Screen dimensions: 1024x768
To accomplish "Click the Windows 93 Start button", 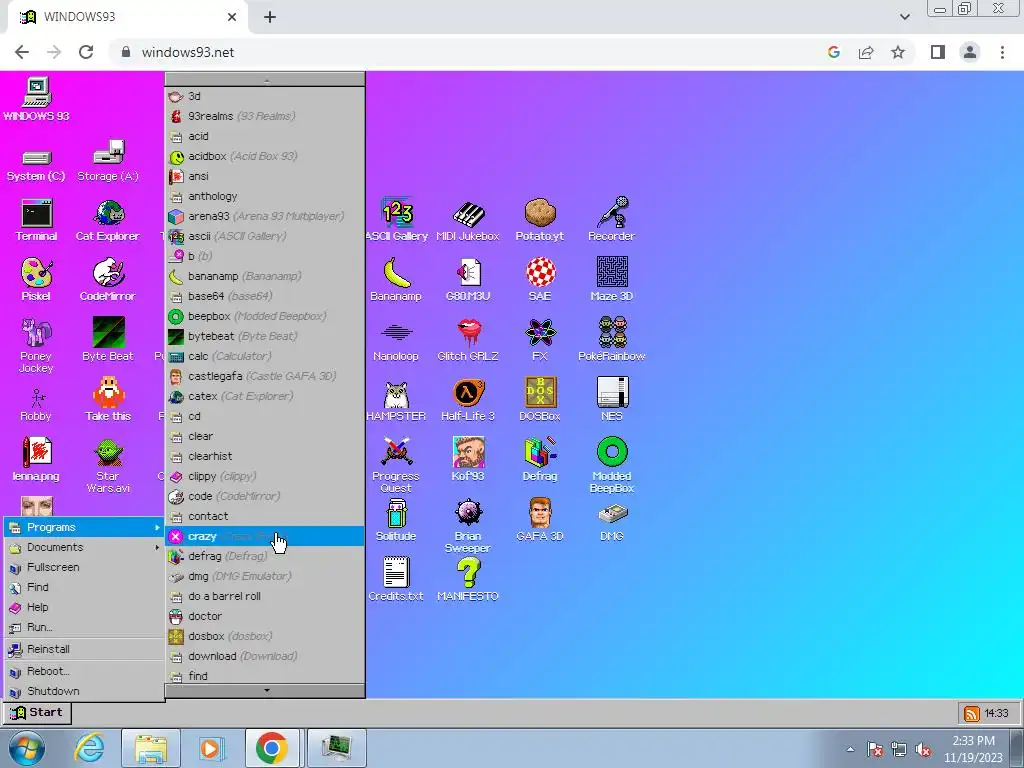I will (37, 712).
